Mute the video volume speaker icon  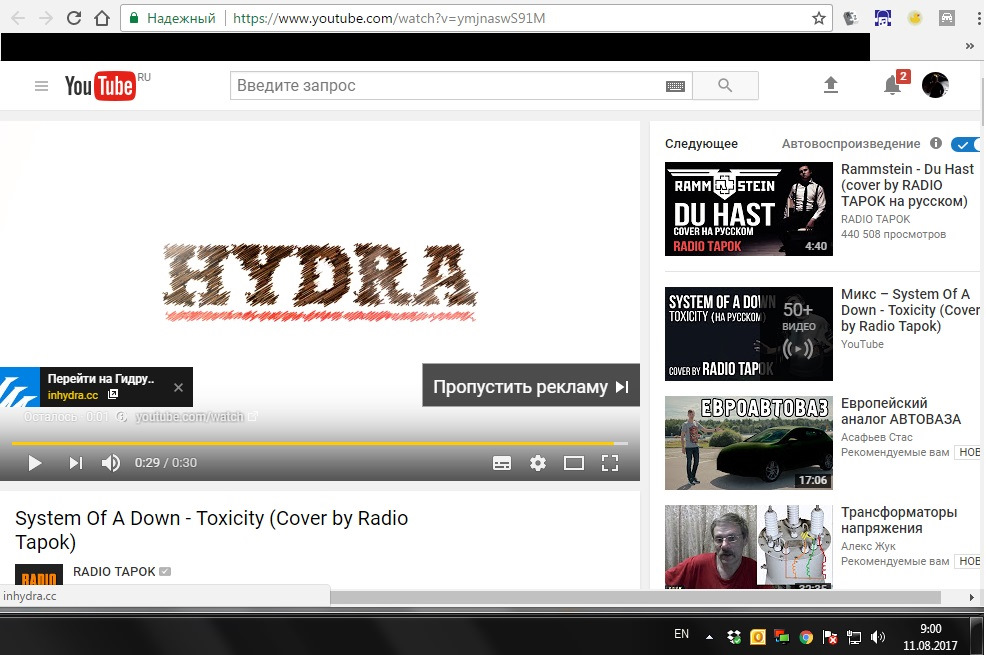click(x=111, y=463)
